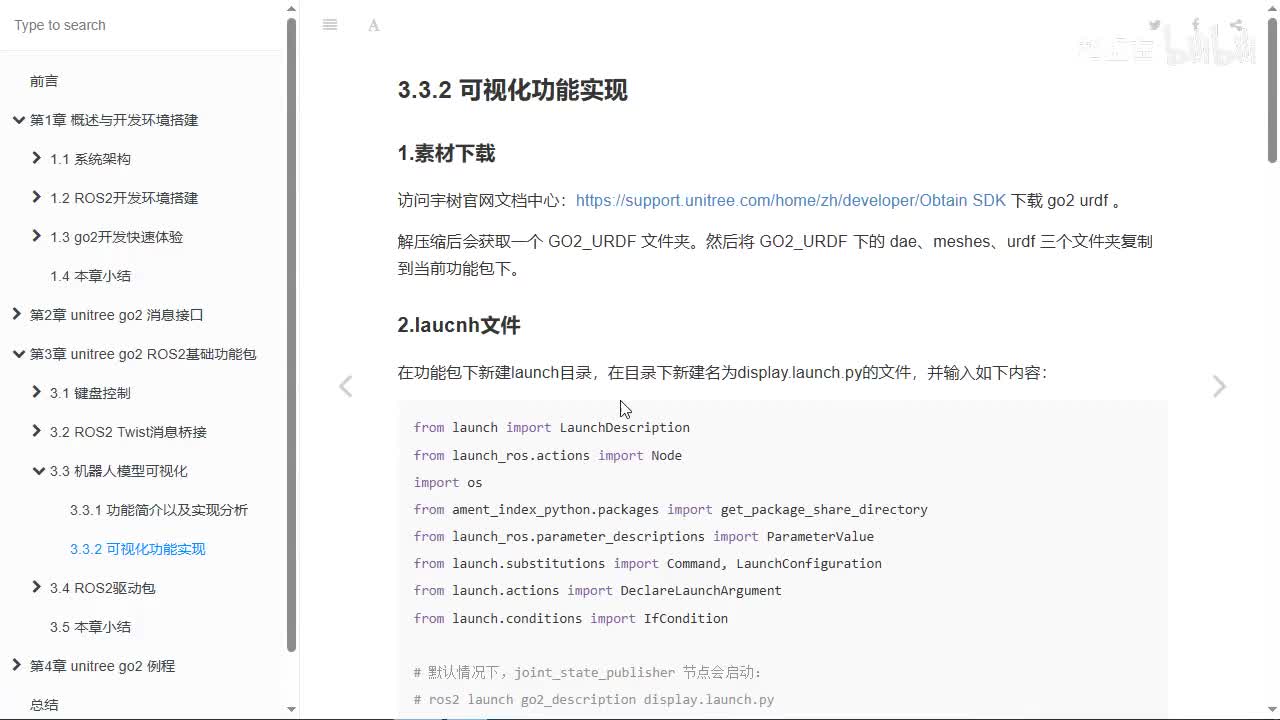Viewport: 1280px width, 720px height.
Task: Click the 'import os' code line
Action: click(x=448, y=482)
